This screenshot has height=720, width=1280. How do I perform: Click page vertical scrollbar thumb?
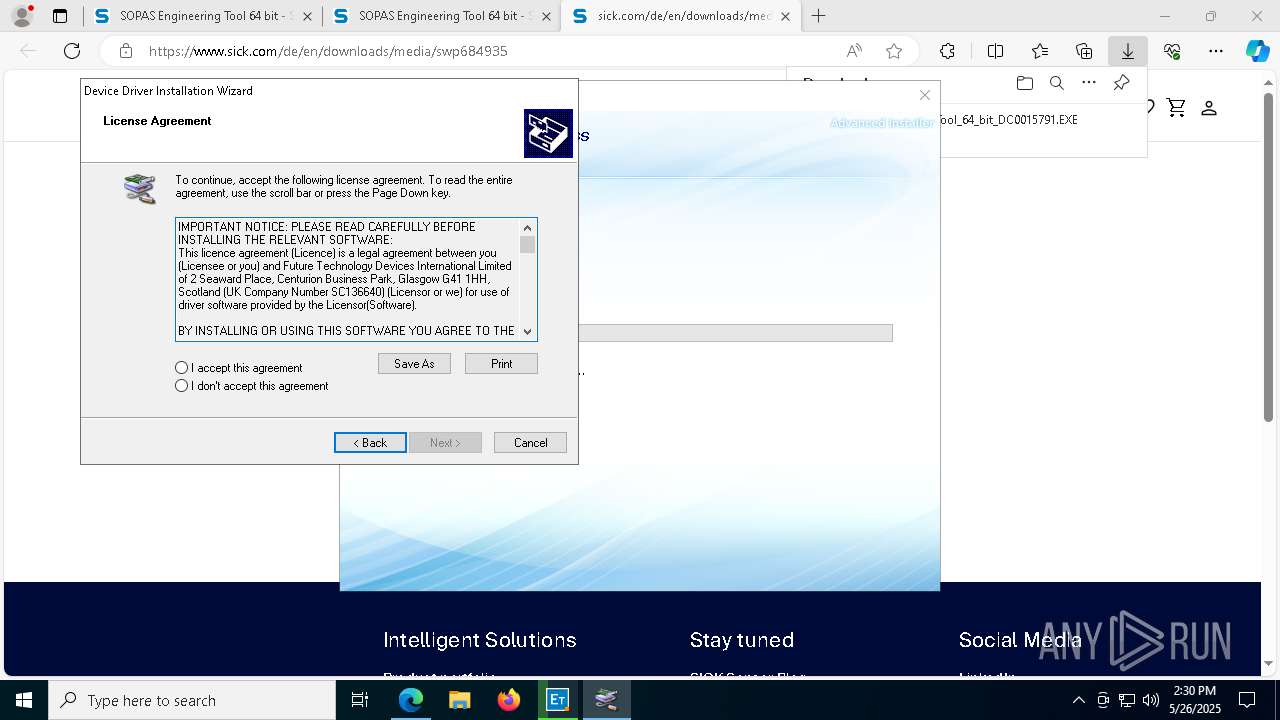point(1269,255)
